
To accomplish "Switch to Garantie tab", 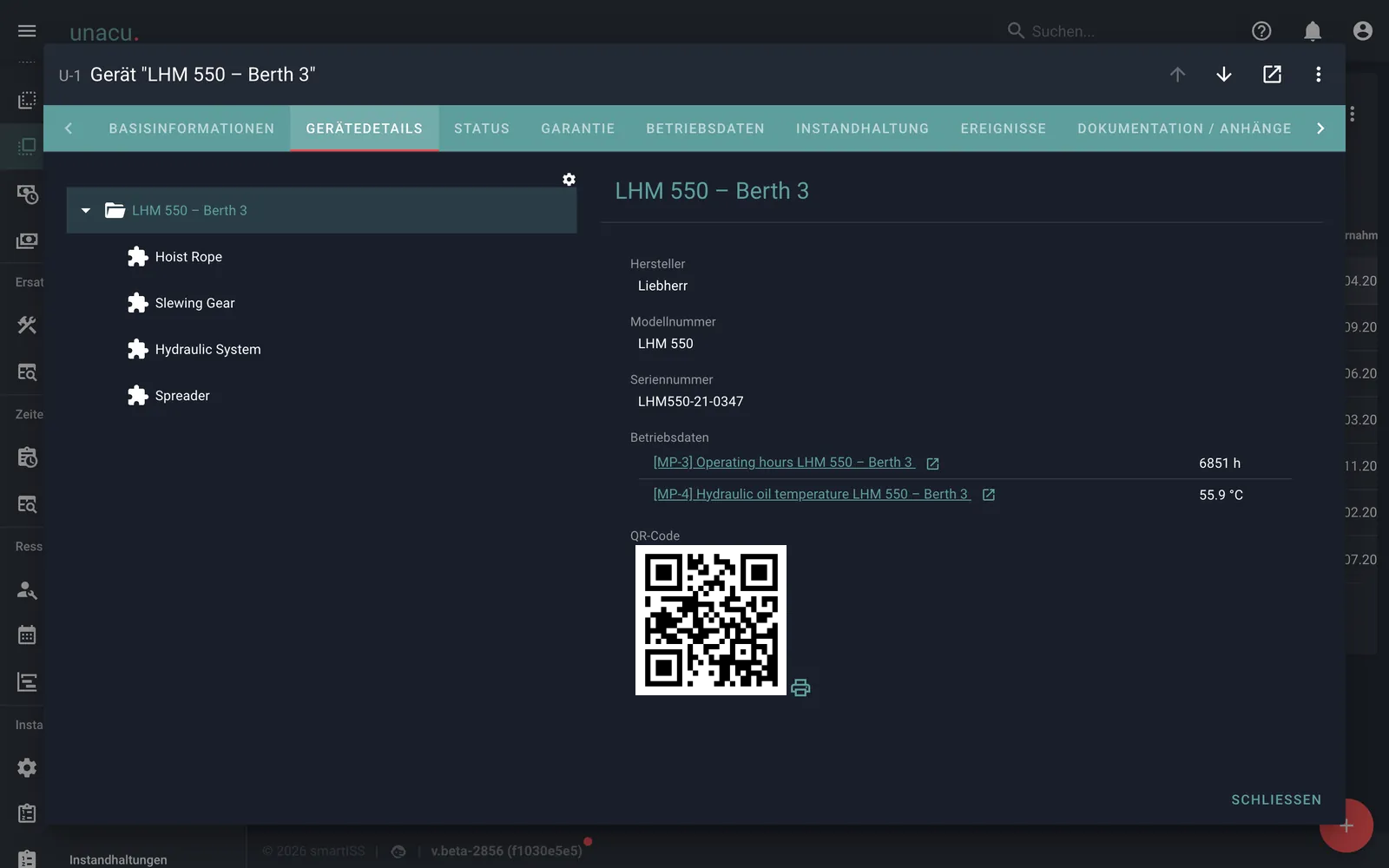I will point(578,128).
